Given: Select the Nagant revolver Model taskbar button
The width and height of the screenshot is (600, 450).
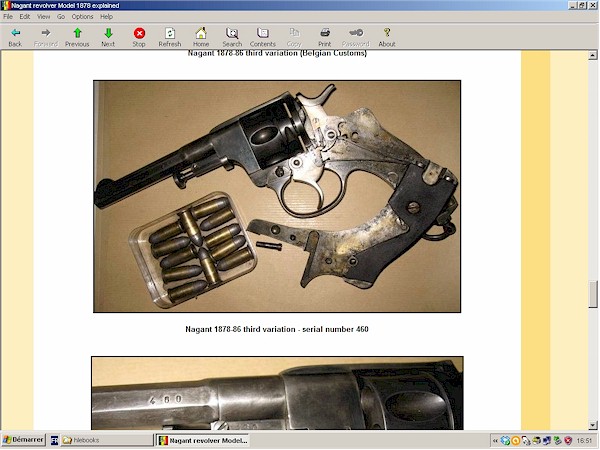Looking at the screenshot, I should pyautogui.click(x=203, y=440).
